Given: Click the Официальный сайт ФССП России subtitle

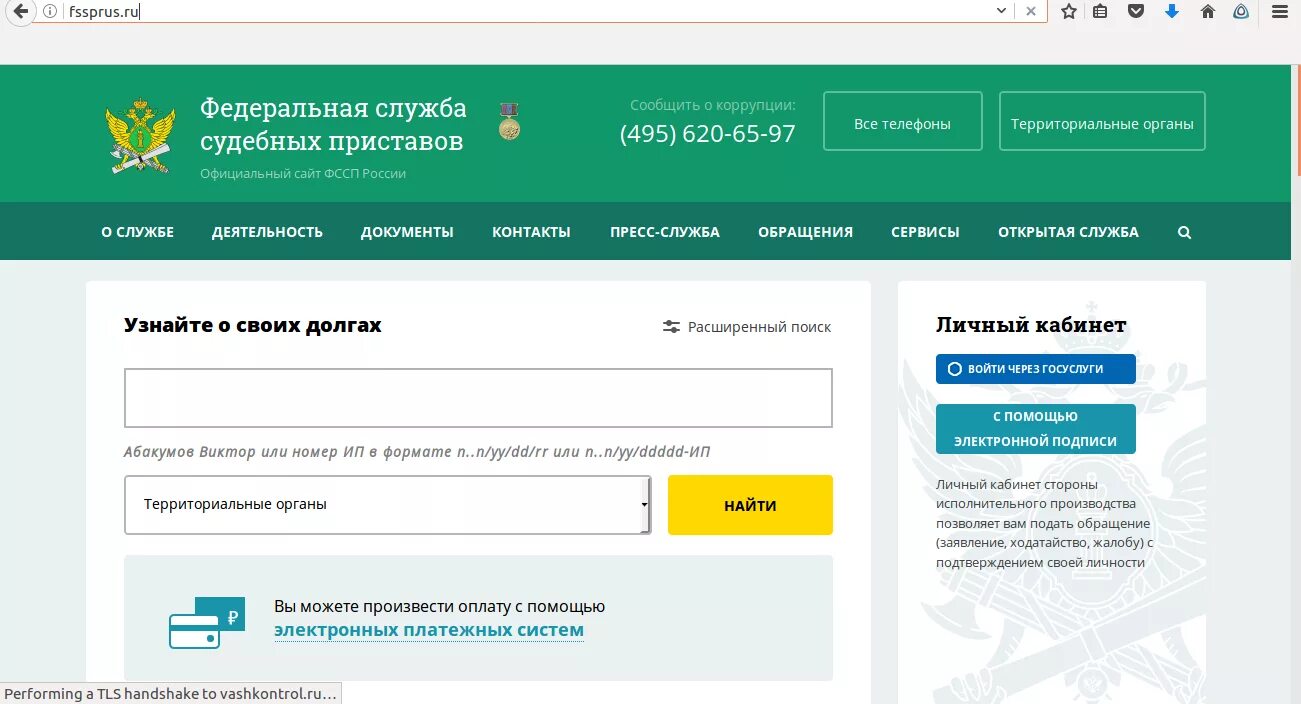Looking at the screenshot, I should (303, 173).
